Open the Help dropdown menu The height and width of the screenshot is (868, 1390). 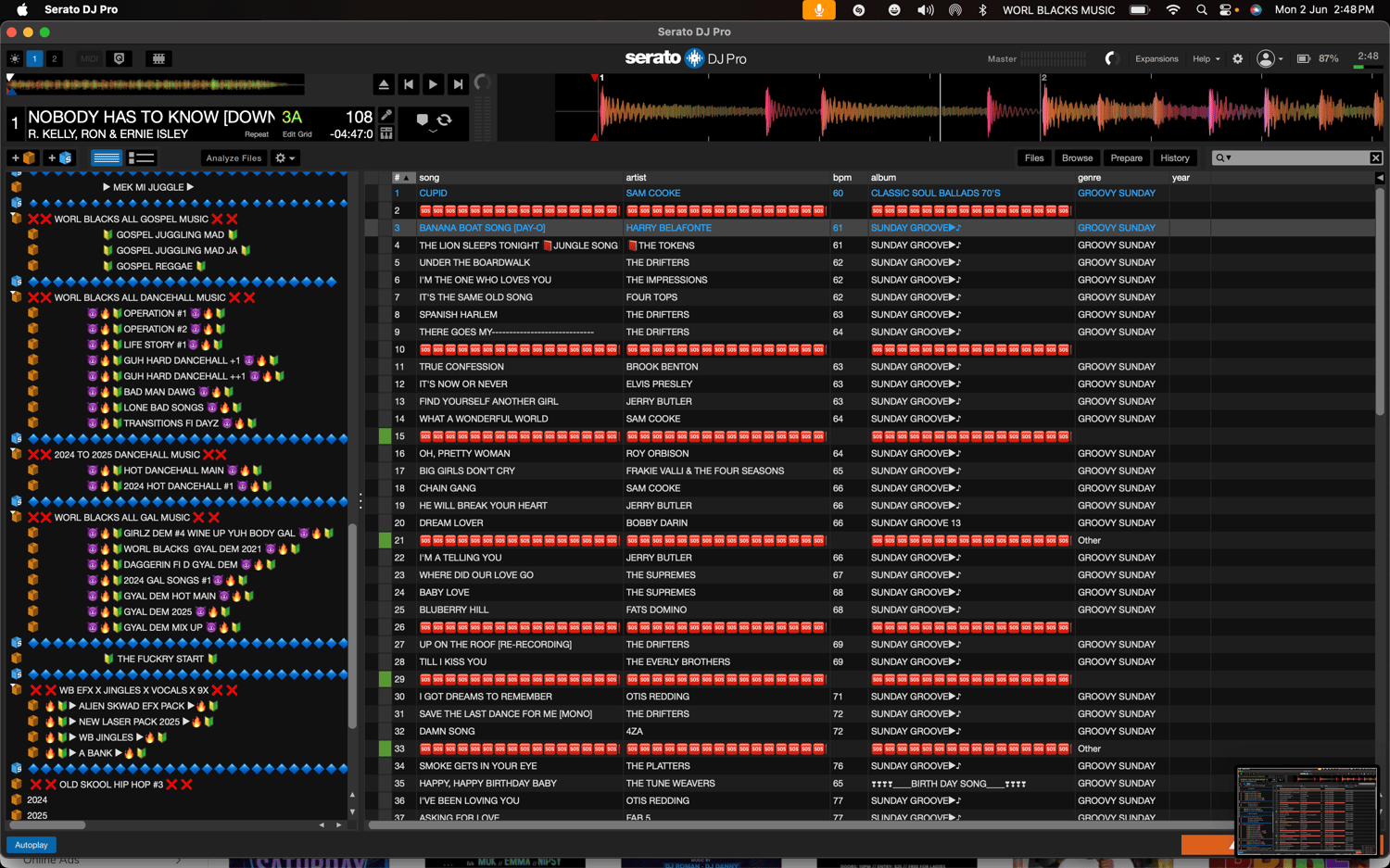[1206, 58]
